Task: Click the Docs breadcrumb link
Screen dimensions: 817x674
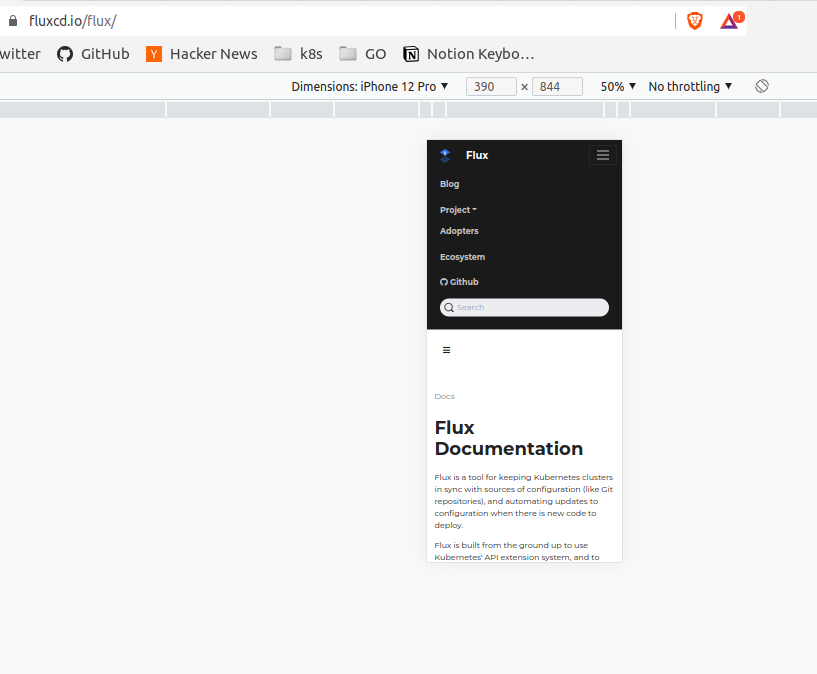Action: pos(444,396)
